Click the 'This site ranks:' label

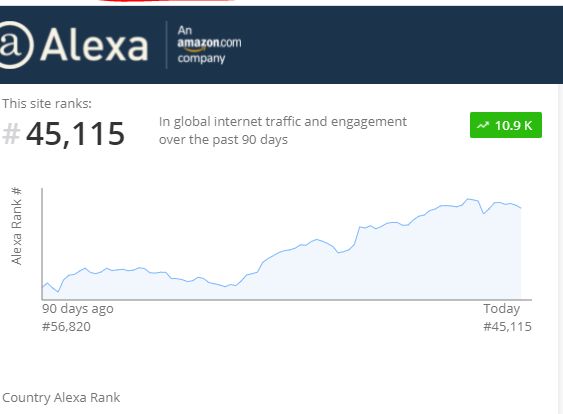click(47, 103)
